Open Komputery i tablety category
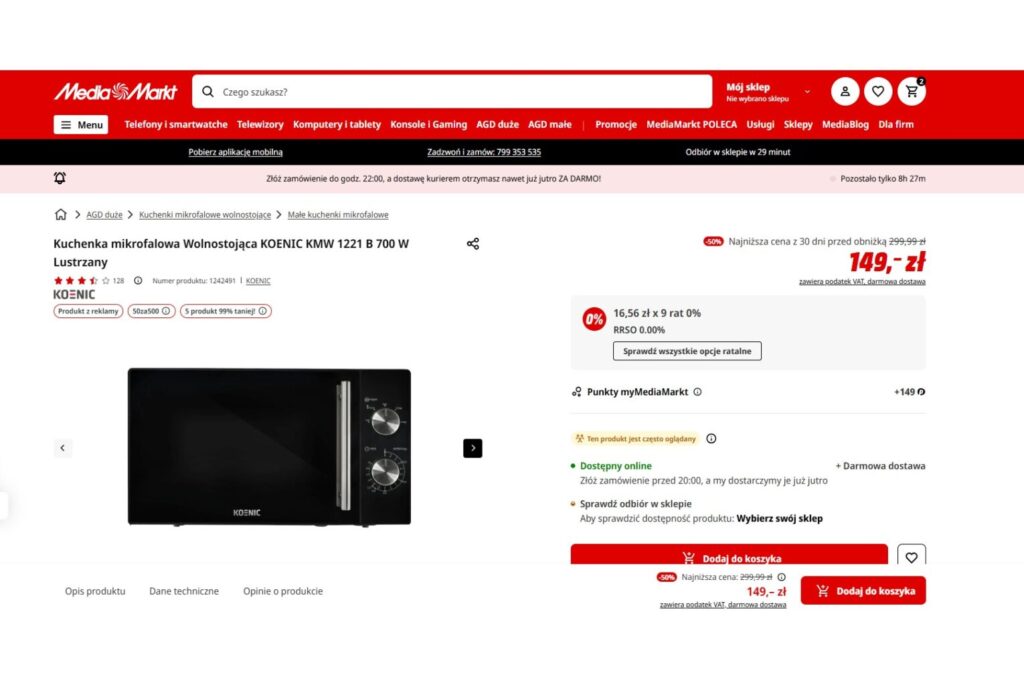Viewport: 1024px width, 683px height. coord(336,124)
